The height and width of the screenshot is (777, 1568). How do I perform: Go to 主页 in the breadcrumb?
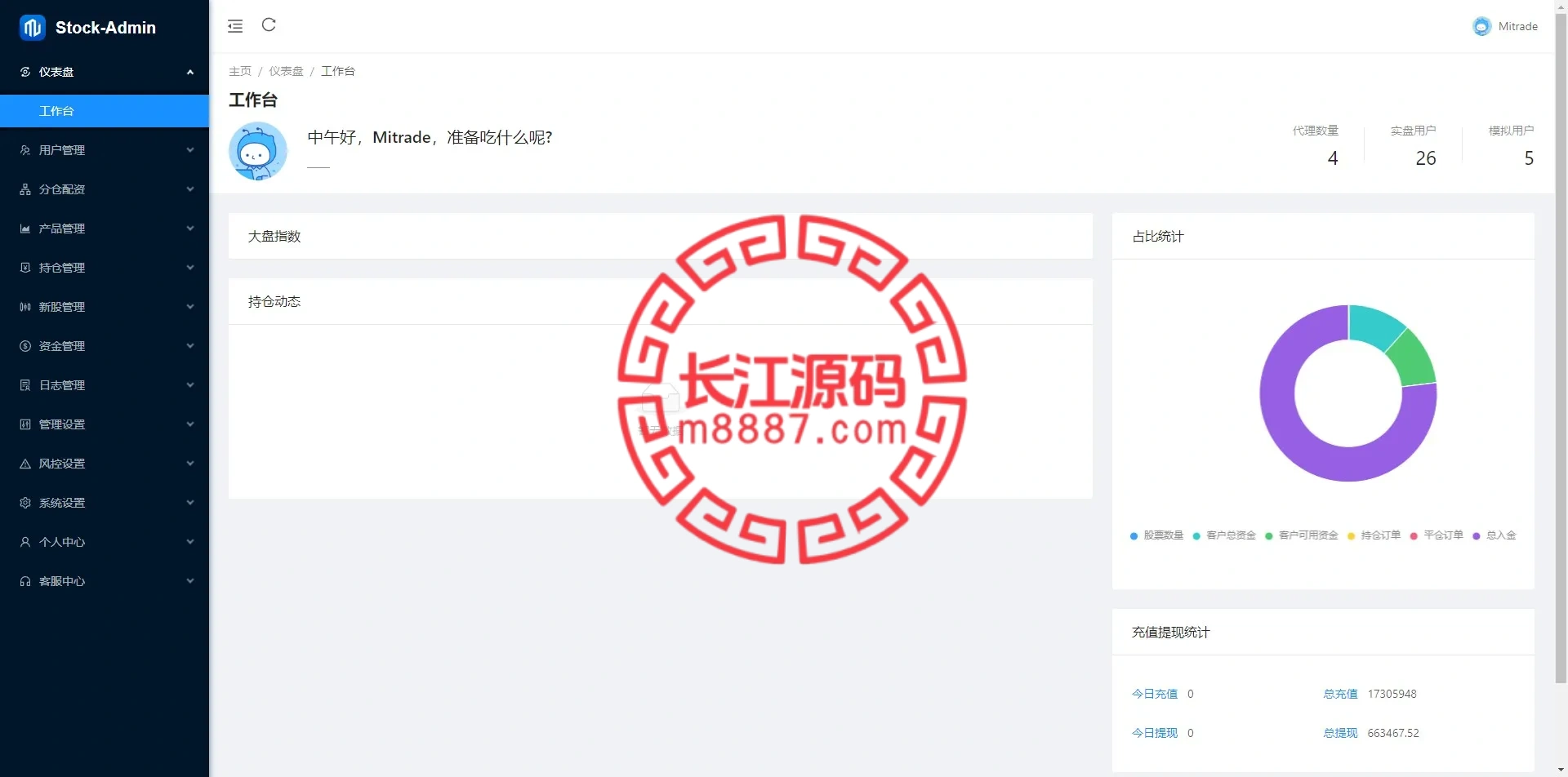(240, 71)
